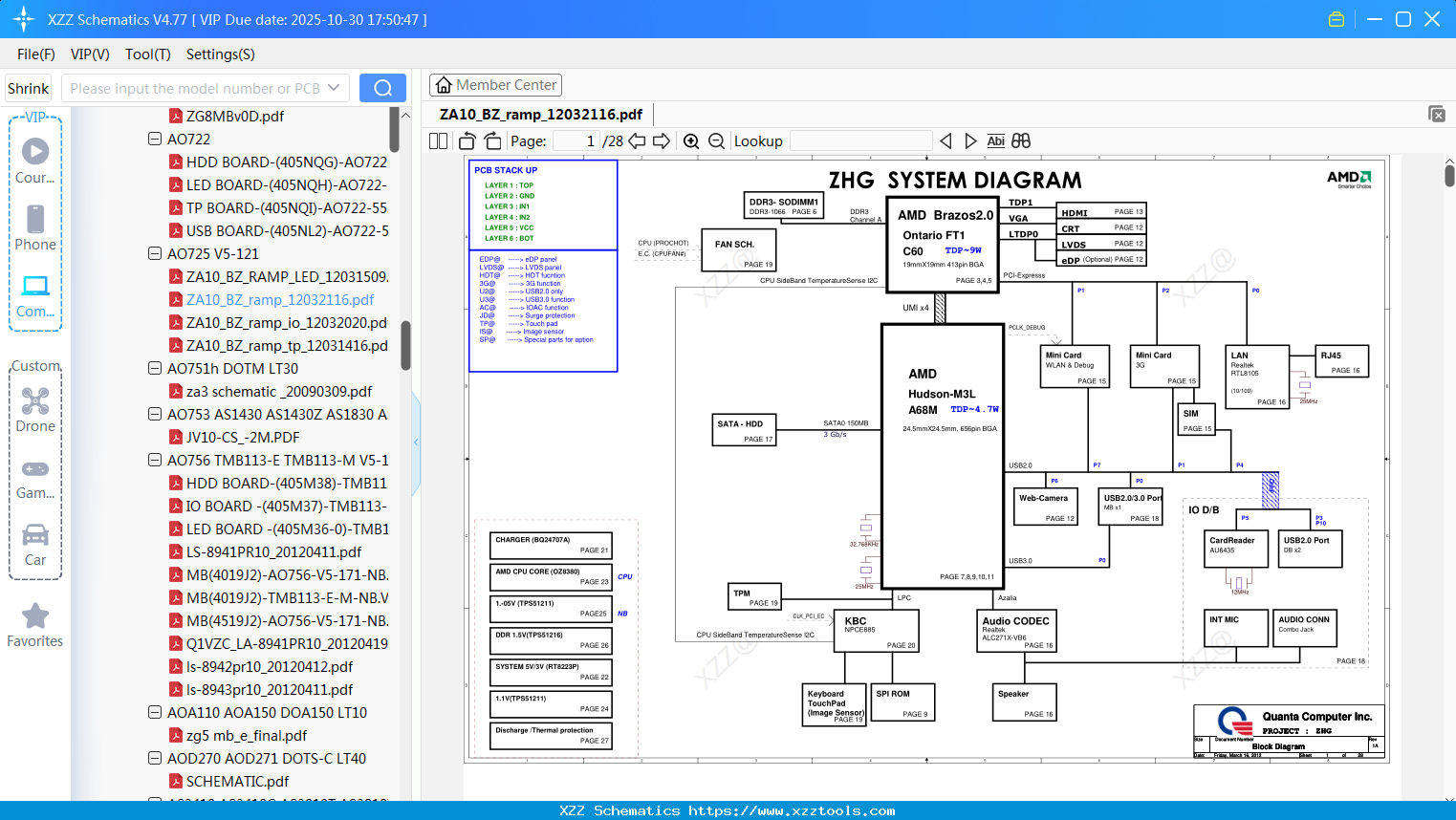Select the ZA10_BZ_ramp_12032116.pdf document tab
This screenshot has height=820, width=1456.
tap(541, 115)
